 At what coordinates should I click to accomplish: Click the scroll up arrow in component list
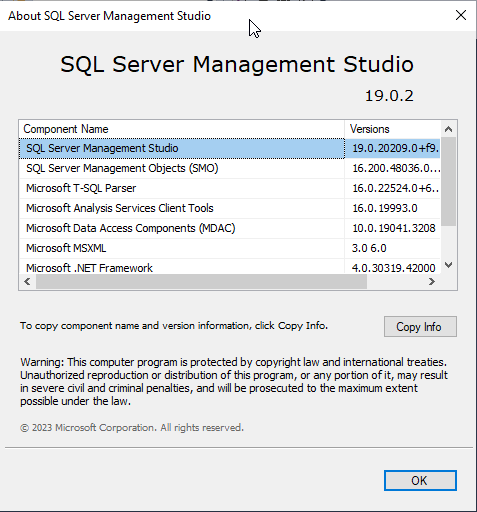(449, 129)
